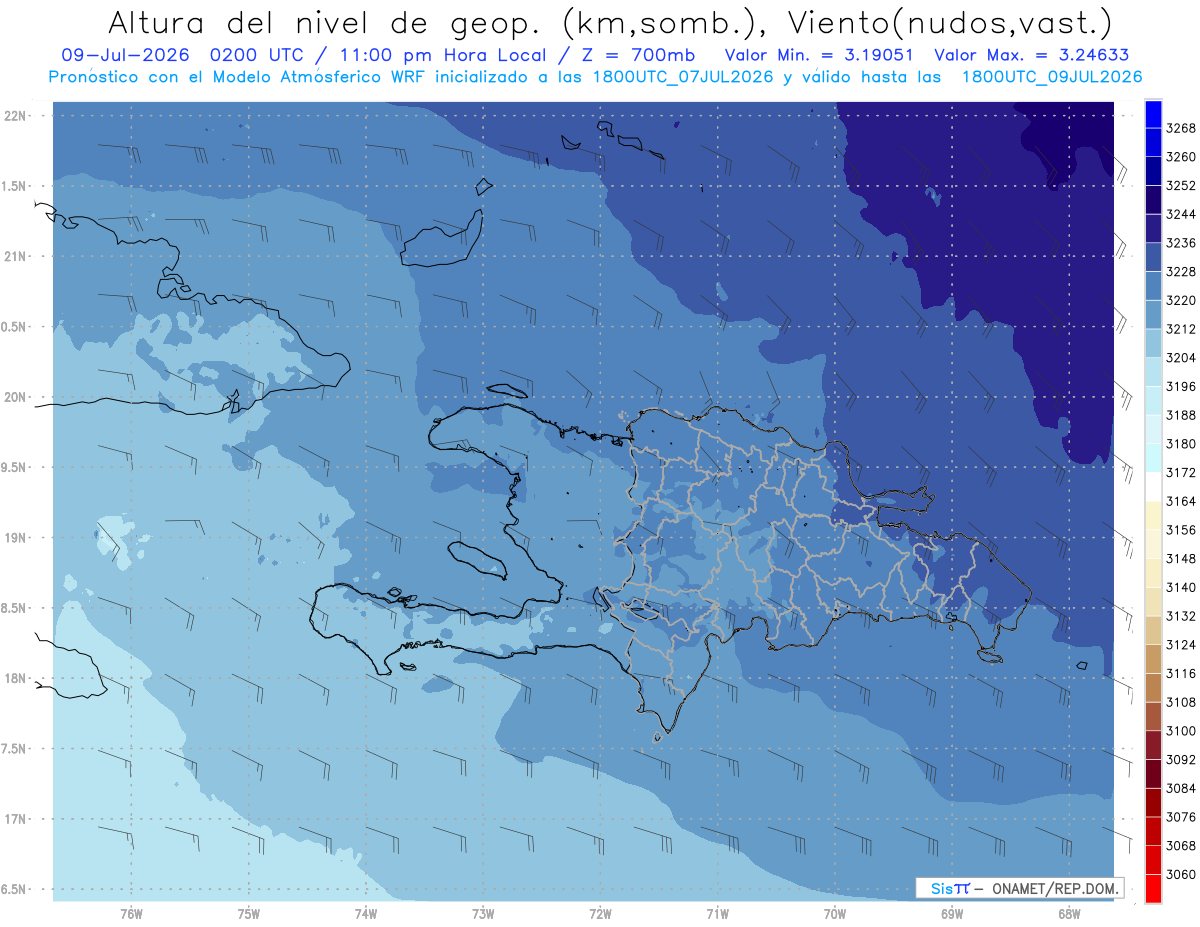Click the '0.5N' latitude label
The image size is (1200, 927).
(x=15, y=327)
